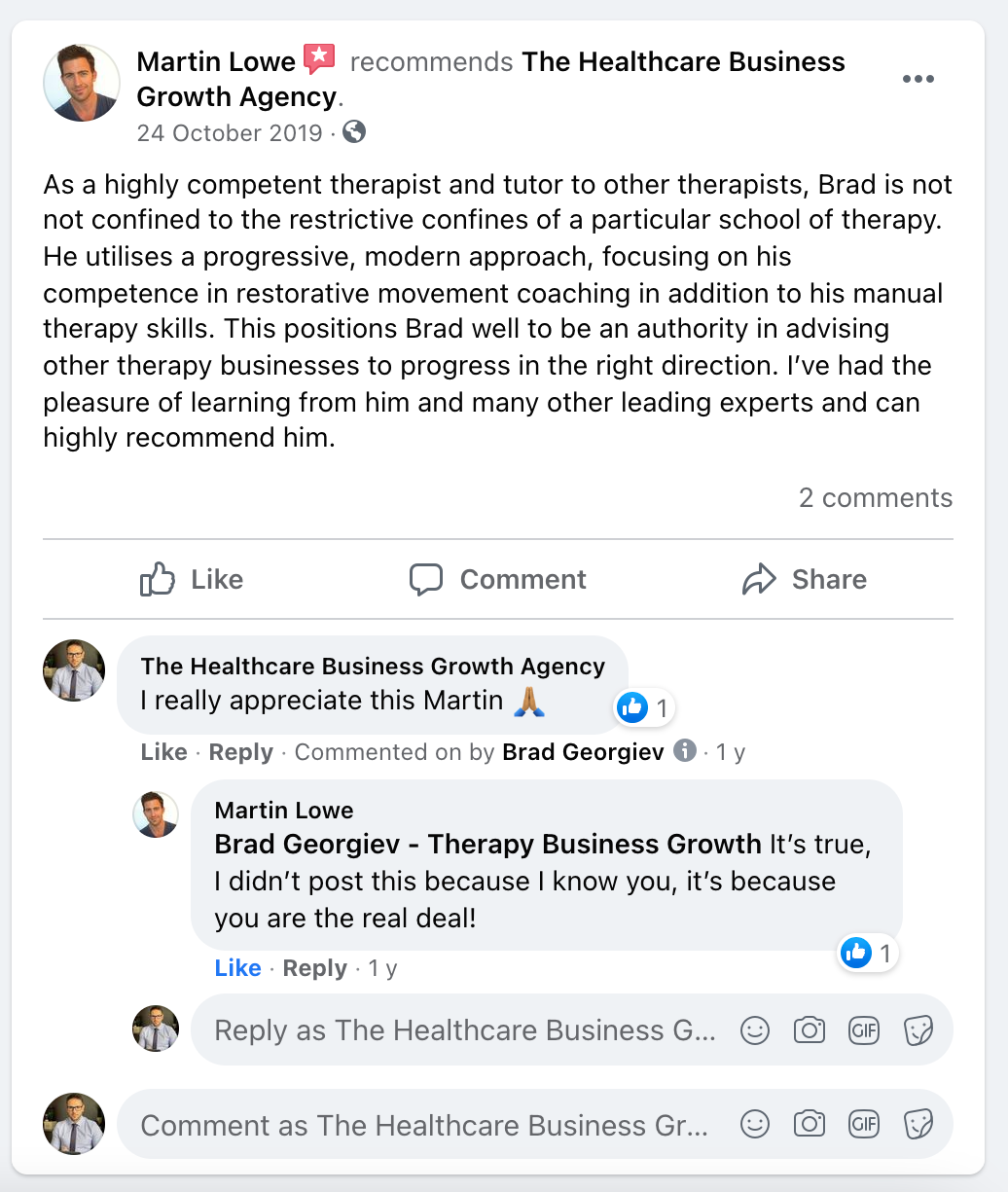Click the red recommendation star badge
This screenshot has height=1192, width=1008.
click(x=319, y=59)
